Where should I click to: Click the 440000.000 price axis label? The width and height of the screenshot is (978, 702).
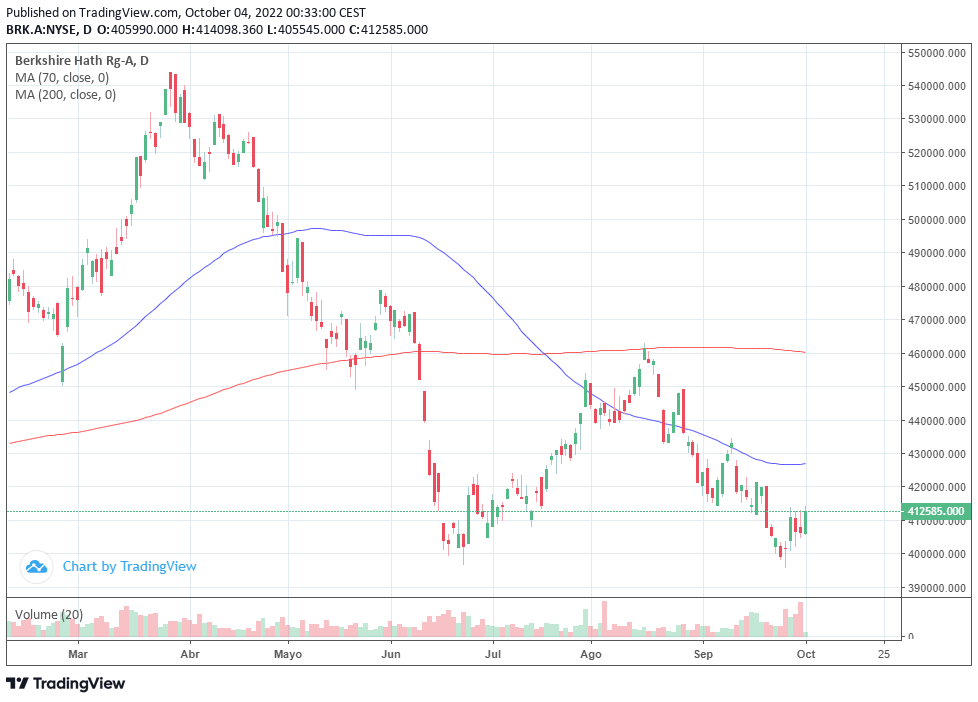click(936, 421)
